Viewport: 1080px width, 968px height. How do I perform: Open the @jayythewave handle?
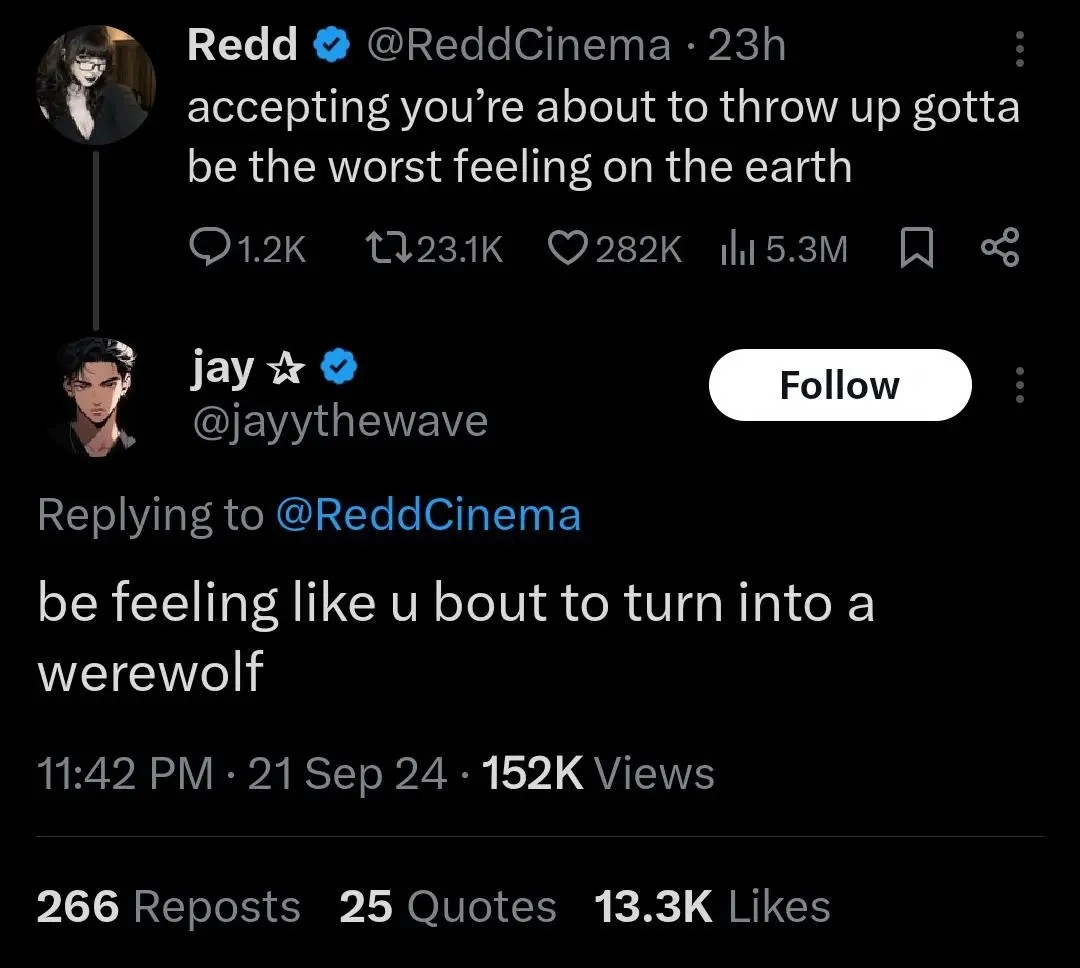[x=339, y=421]
